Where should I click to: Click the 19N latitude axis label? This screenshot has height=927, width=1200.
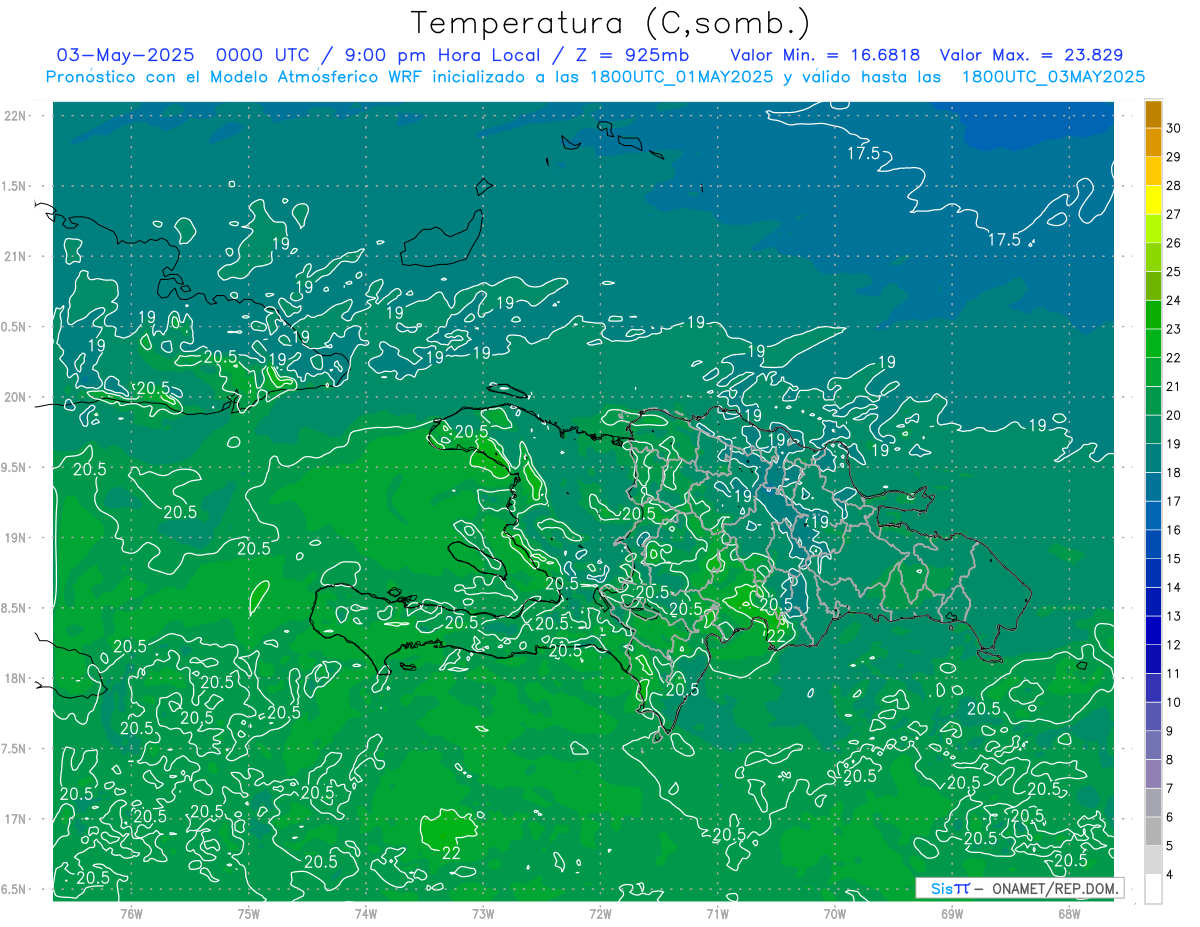tap(15, 537)
